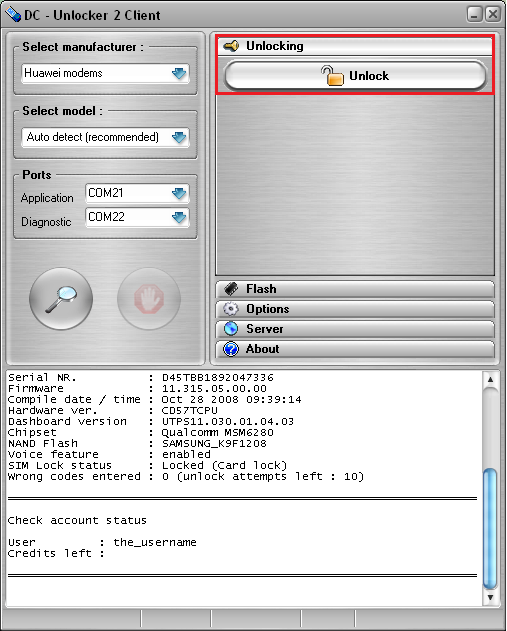Click the blue log scrollbar thumb
Image resolution: width=507 pixels, height=631 pixels.
(490, 529)
